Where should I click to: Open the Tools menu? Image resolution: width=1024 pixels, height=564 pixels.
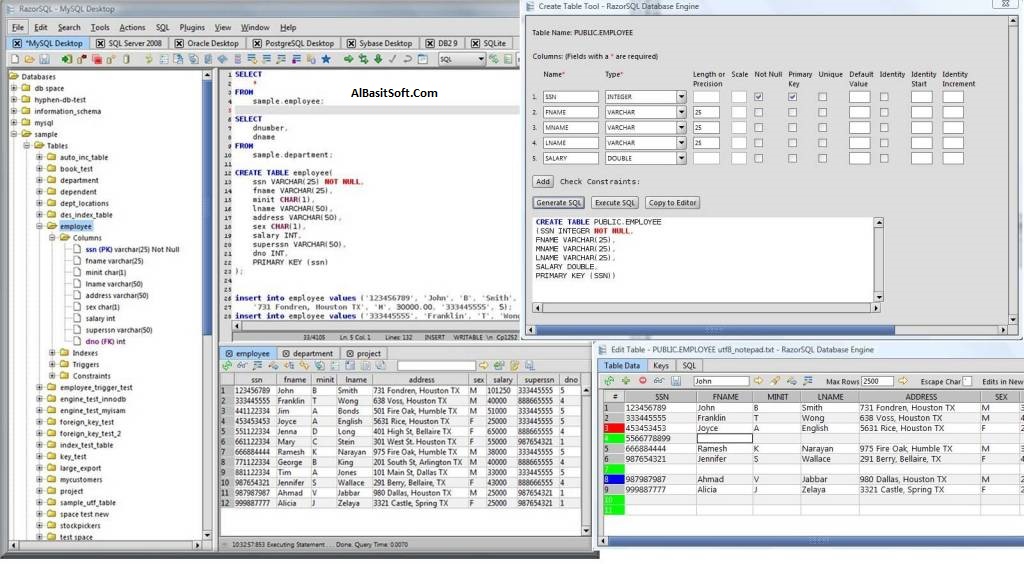click(x=100, y=27)
